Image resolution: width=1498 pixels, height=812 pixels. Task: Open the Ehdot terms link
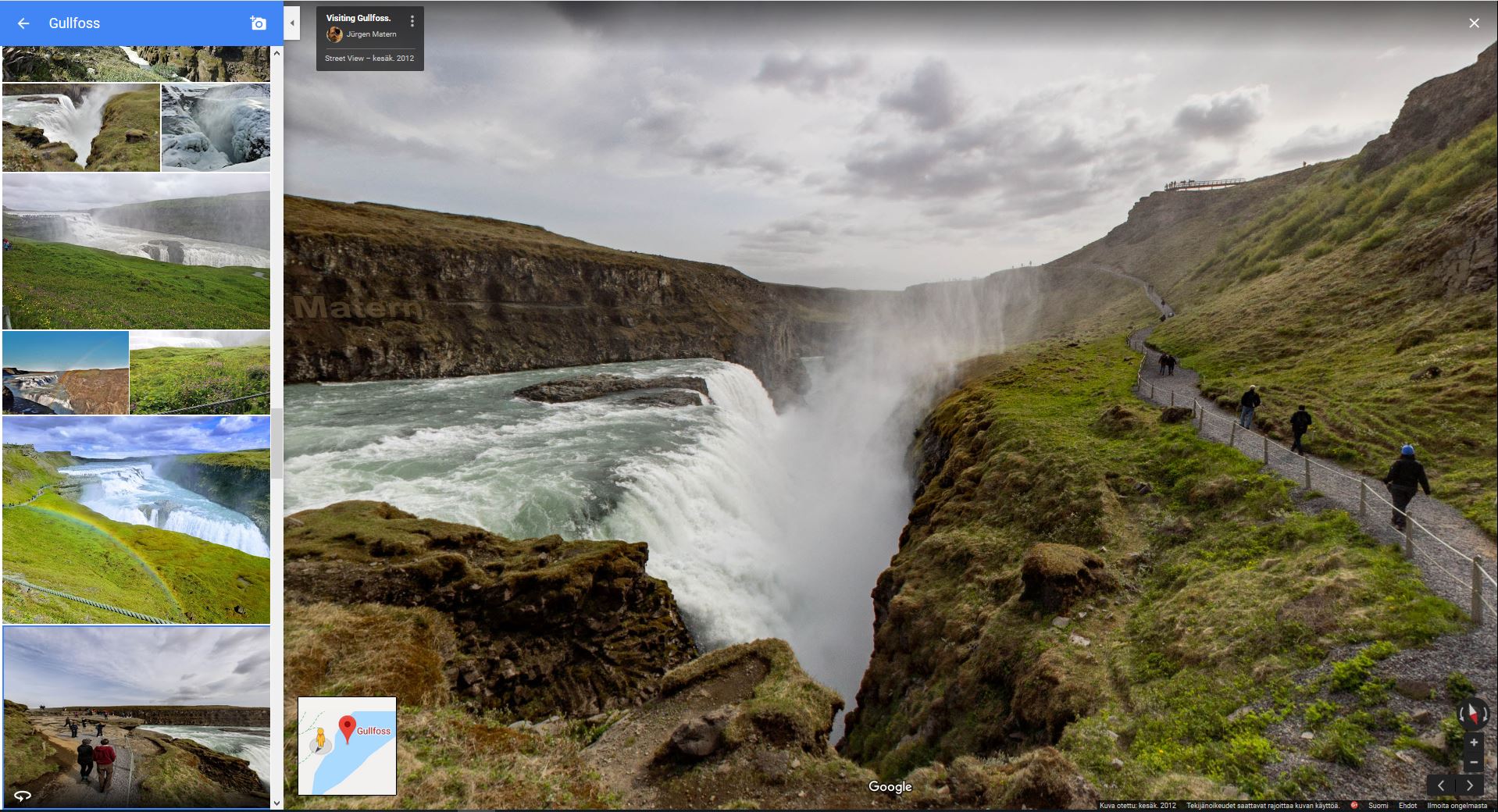pyautogui.click(x=1407, y=806)
